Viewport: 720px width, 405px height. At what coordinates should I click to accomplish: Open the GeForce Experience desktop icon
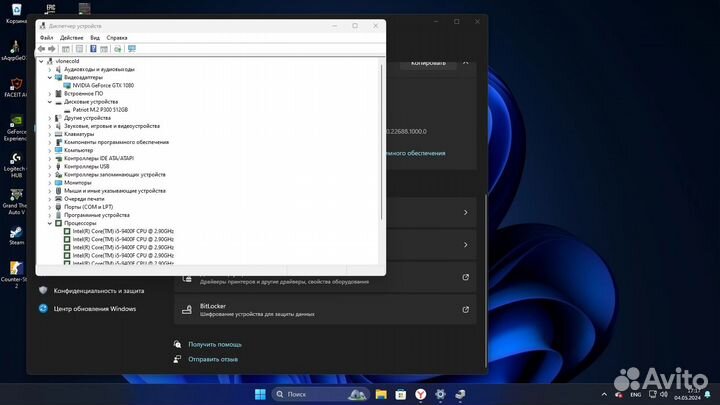(x=16, y=128)
